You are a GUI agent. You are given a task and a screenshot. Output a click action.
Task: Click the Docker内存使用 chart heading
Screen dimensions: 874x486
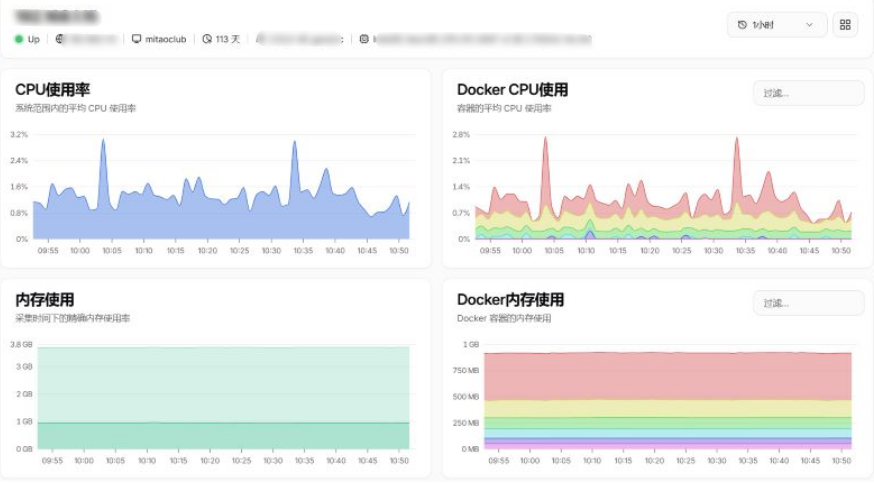click(x=510, y=299)
